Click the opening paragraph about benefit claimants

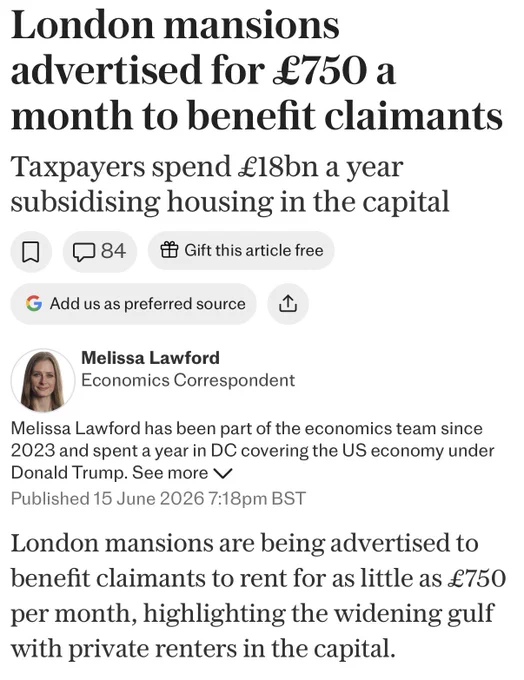point(259,595)
